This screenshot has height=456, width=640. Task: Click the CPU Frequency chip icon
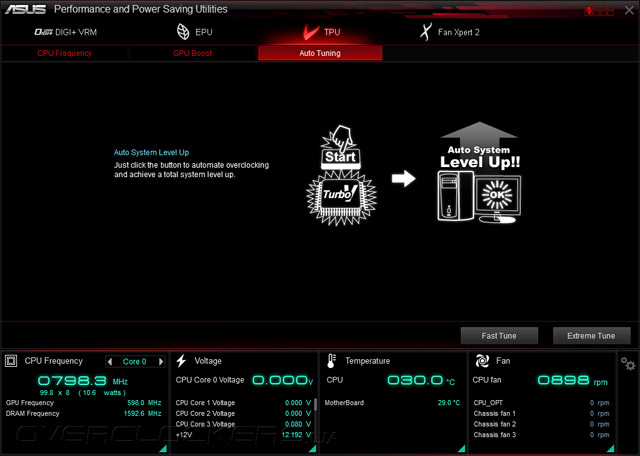pyautogui.click(x=11, y=361)
